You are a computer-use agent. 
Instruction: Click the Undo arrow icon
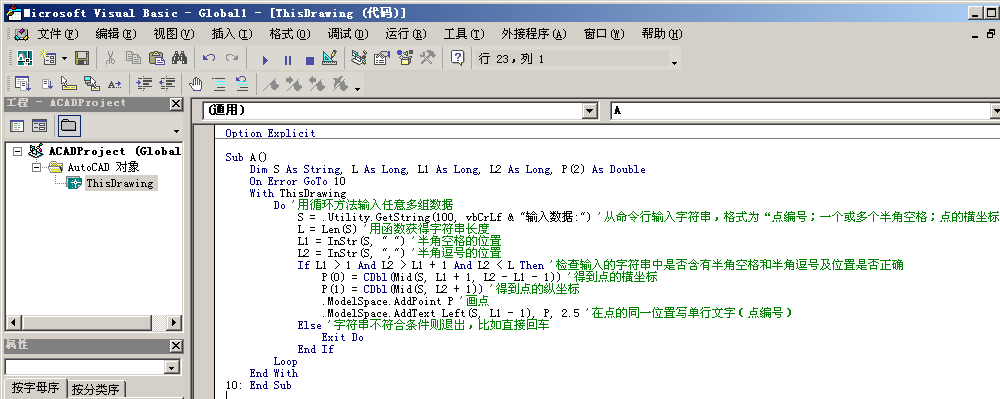[x=209, y=59]
